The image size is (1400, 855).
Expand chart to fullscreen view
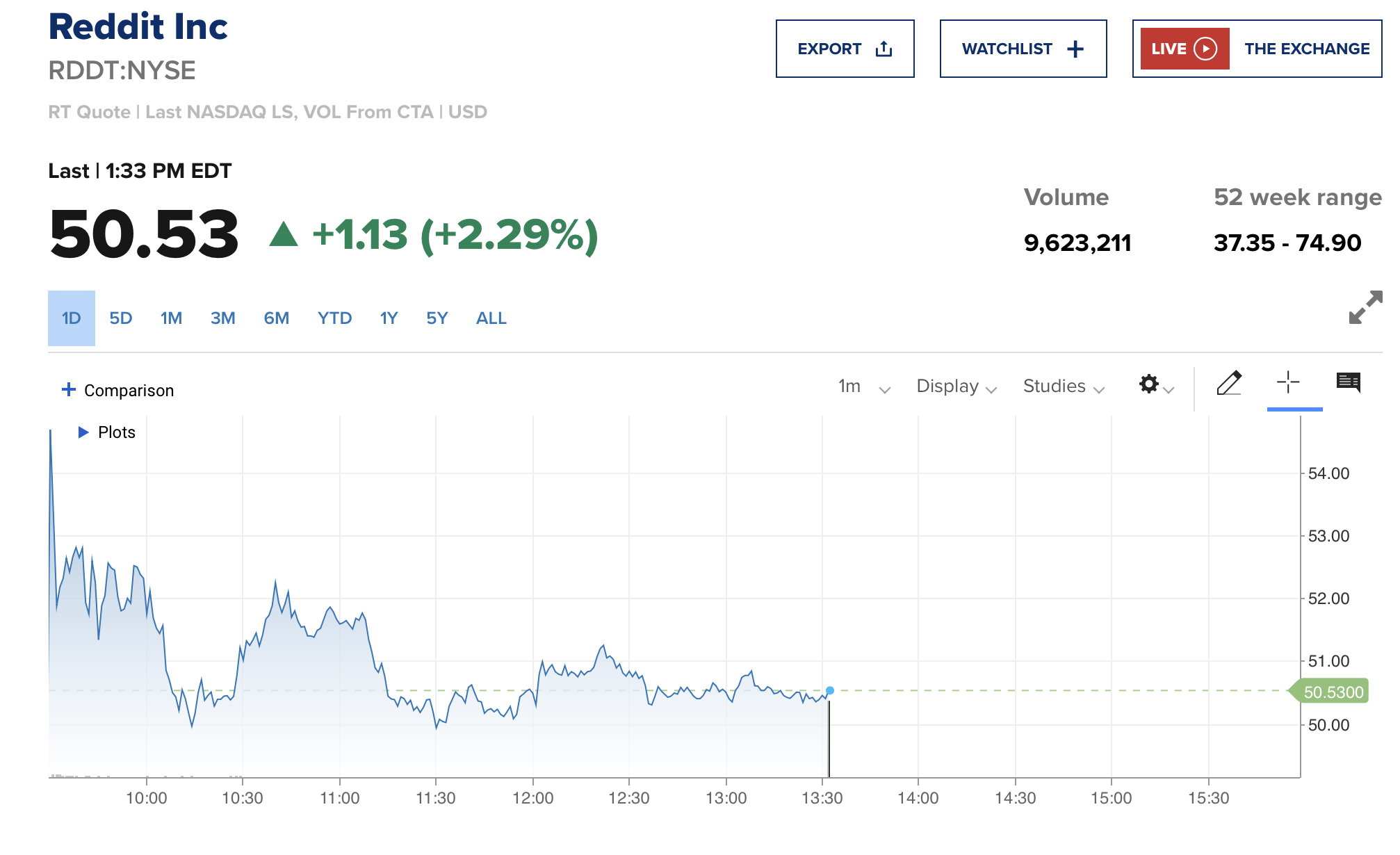click(1365, 307)
